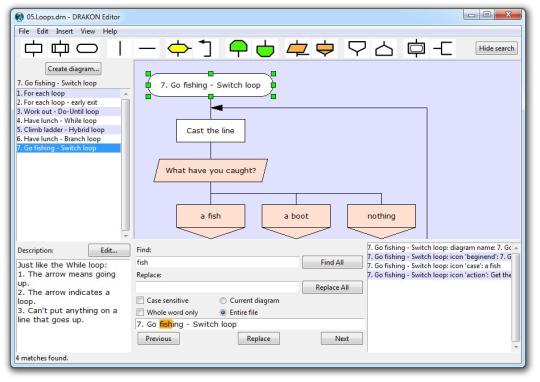This screenshot has height=382, width=540.
Task: Select '7. Go fishing - Switch loop' list item
Action: point(68,148)
